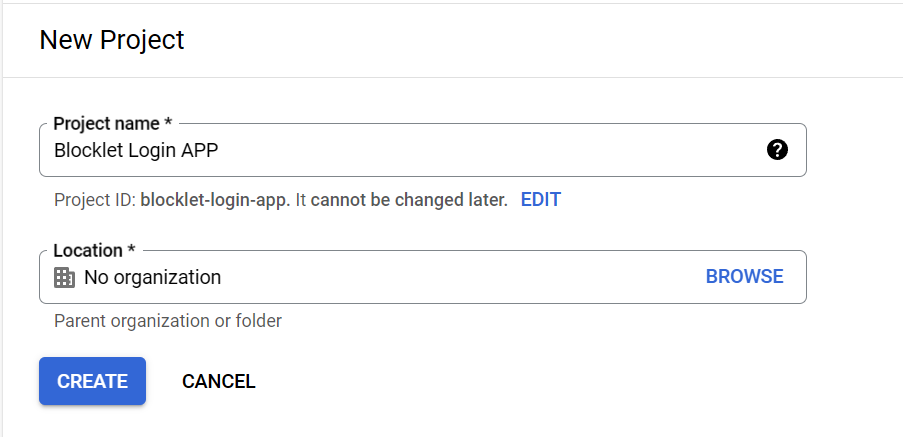Viewport: 903px width, 437px height.
Task: Select the No organization location text
Action: tap(152, 277)
